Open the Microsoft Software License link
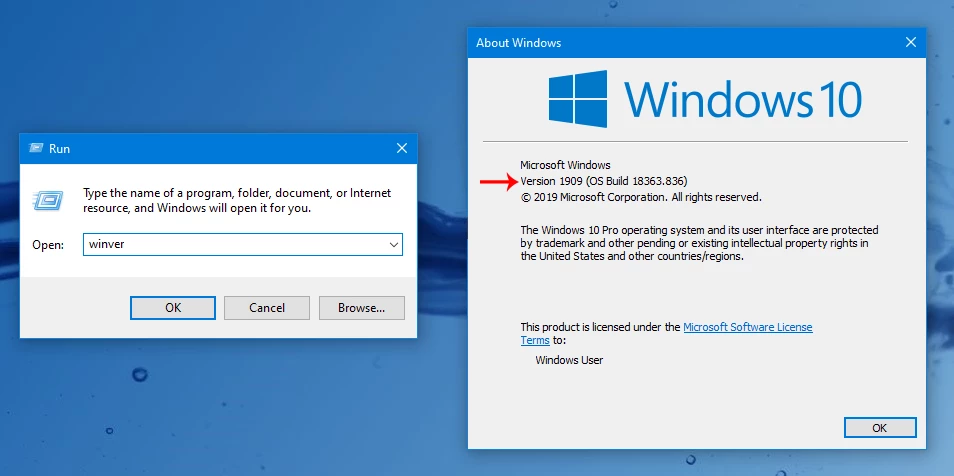 click(x=748, y=327)
